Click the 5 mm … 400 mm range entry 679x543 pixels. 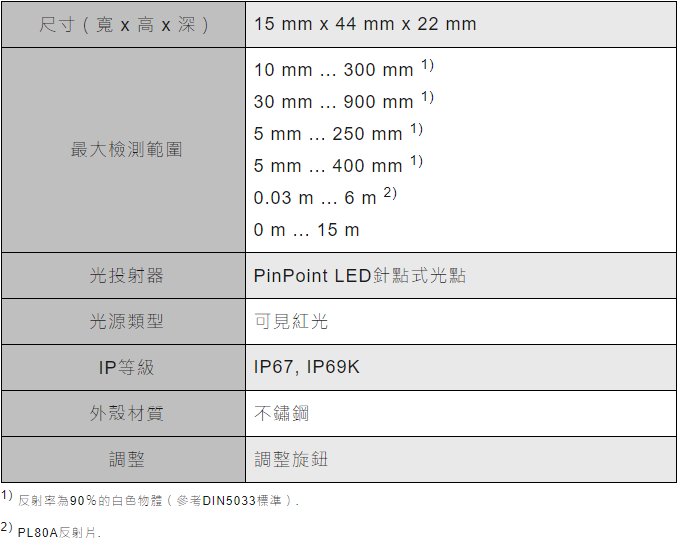pos(329,166)
